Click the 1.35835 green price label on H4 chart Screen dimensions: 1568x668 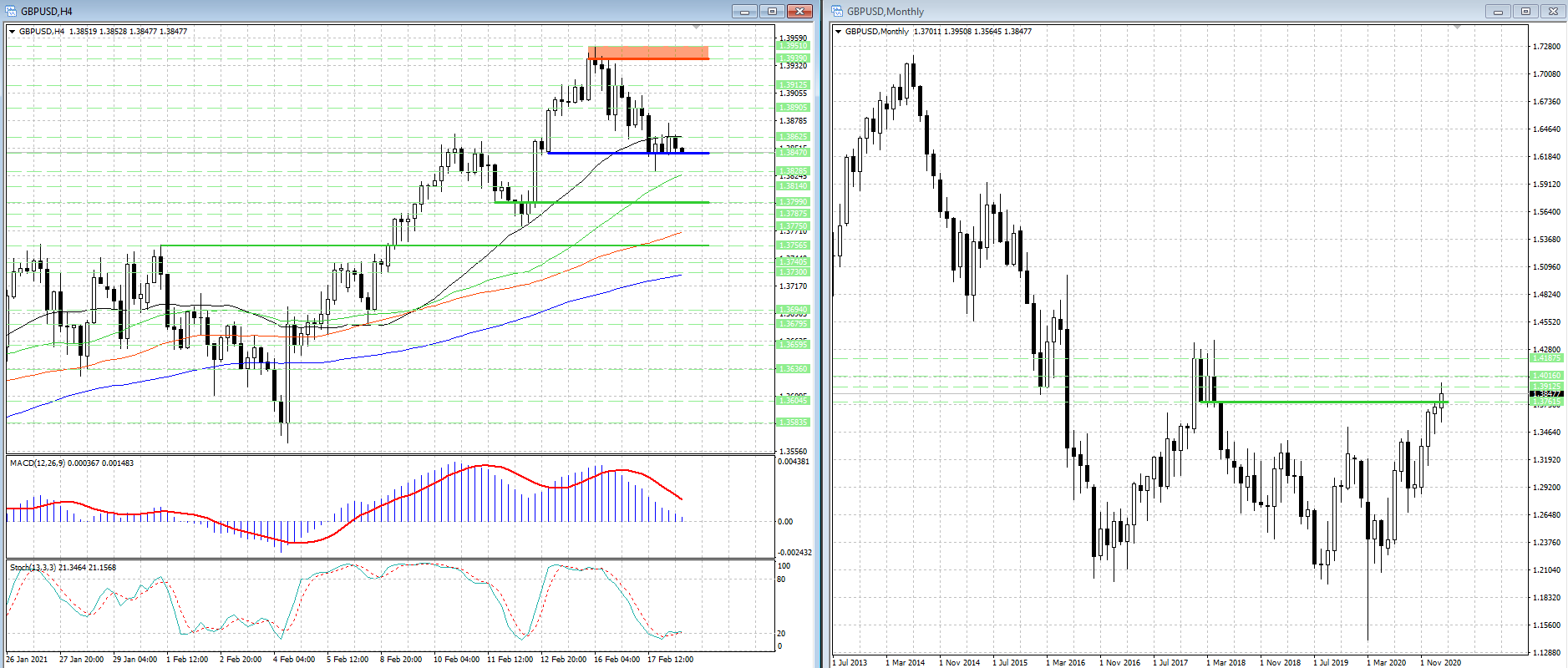pos(793,422)
